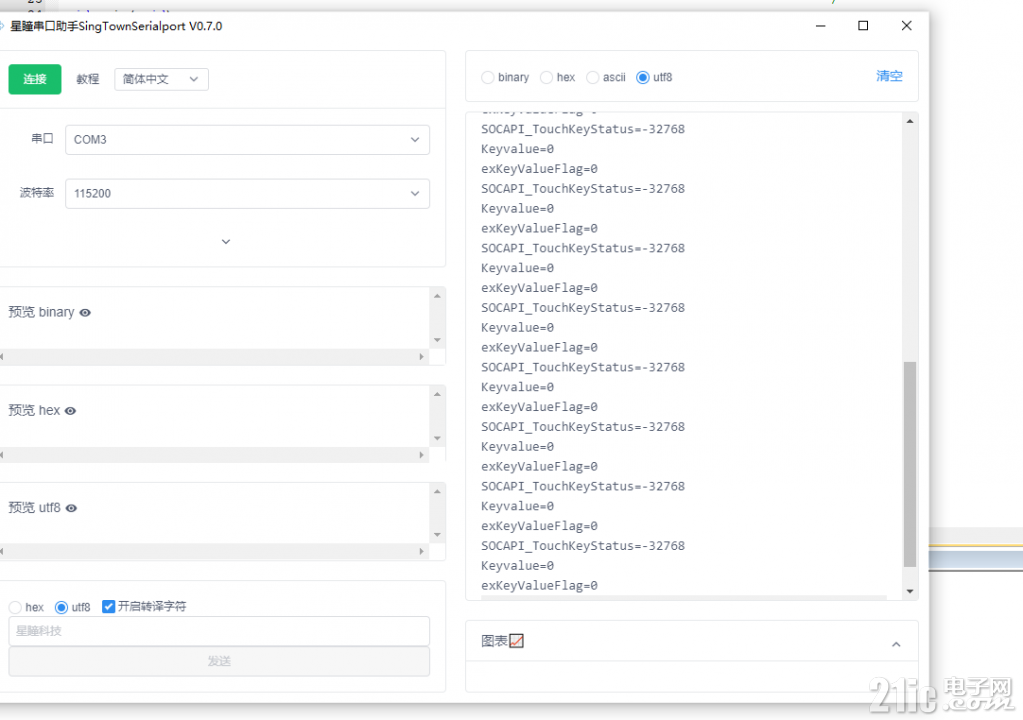Click 清空 to clear the received log
Screen dimensions: 1023x720
889,76
